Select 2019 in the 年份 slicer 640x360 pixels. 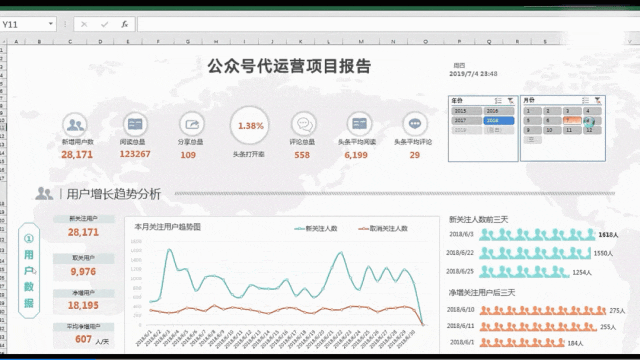pyautogui.click(x=467, y=130)
